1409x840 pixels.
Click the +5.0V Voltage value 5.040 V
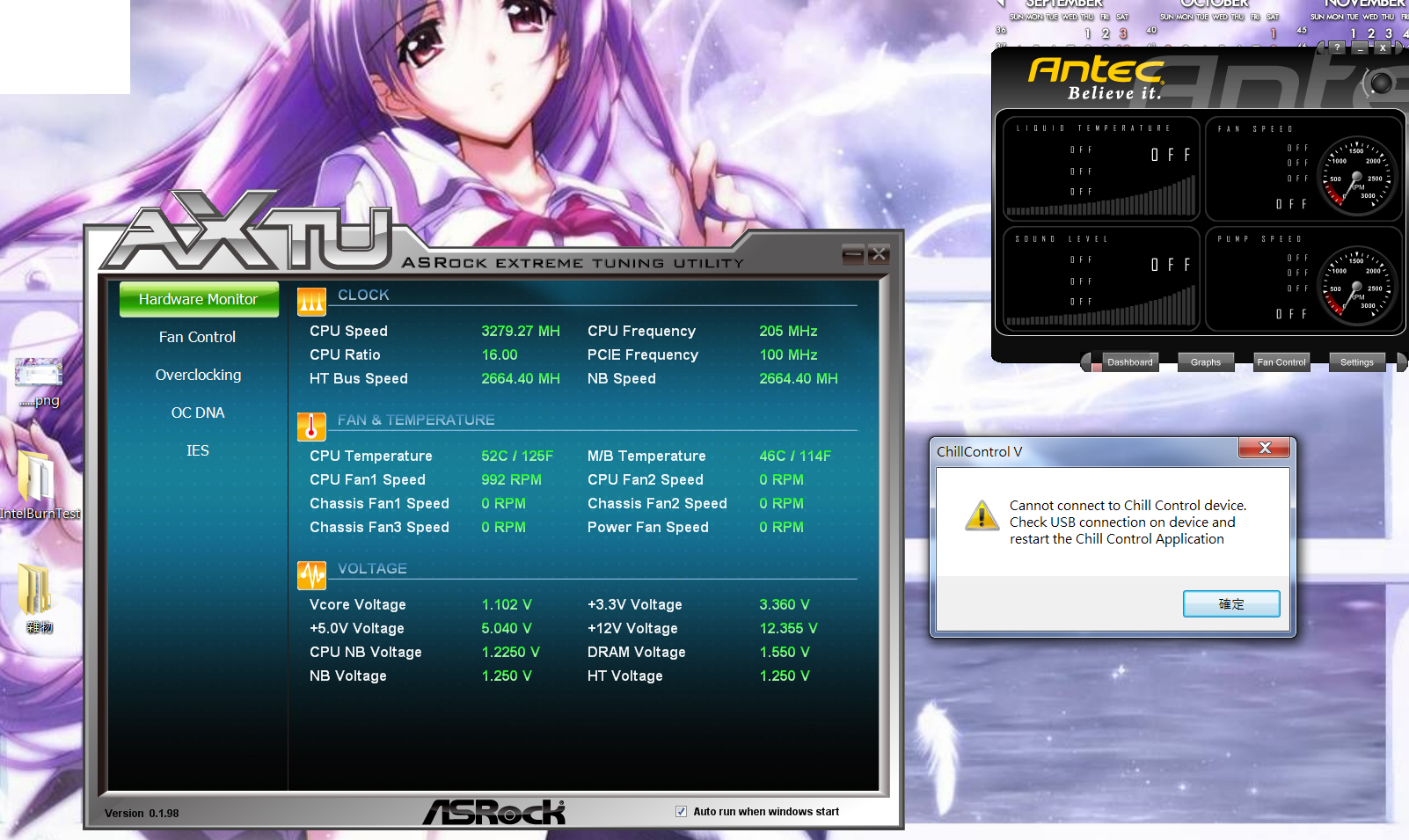(x=506, y=628)
